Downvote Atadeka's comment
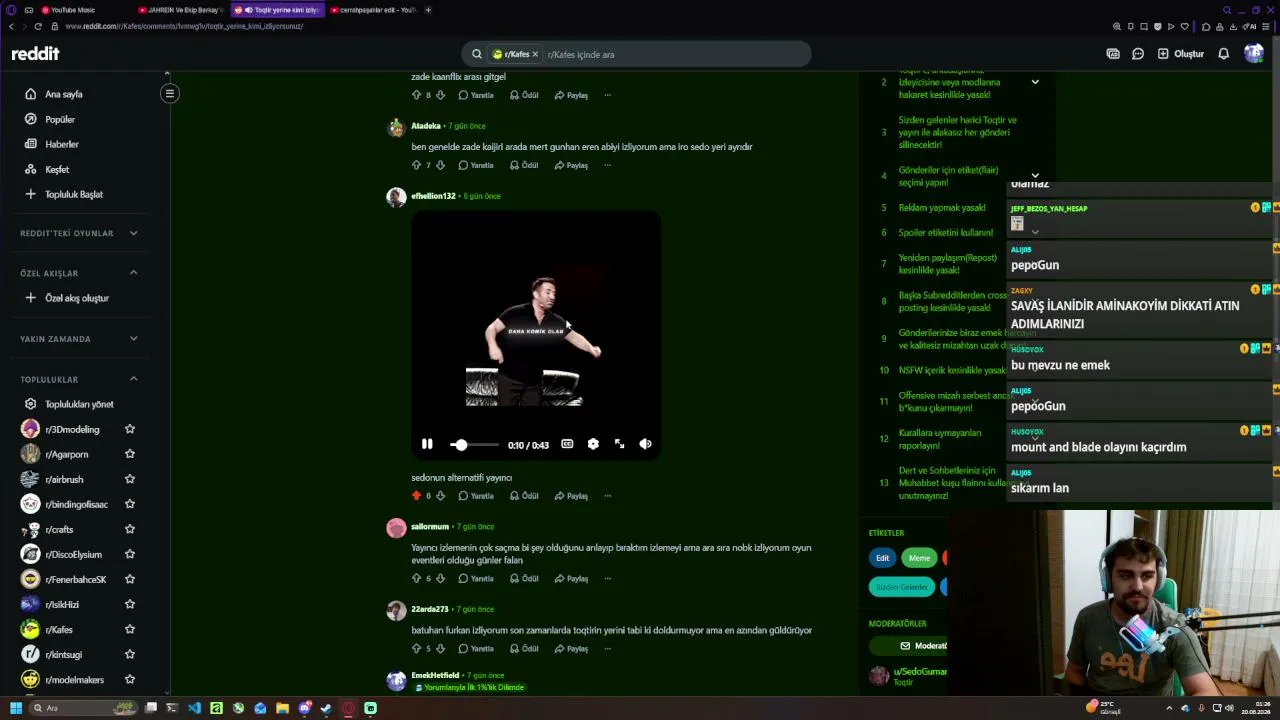1280x720 pixels. [x=440, y=165]
